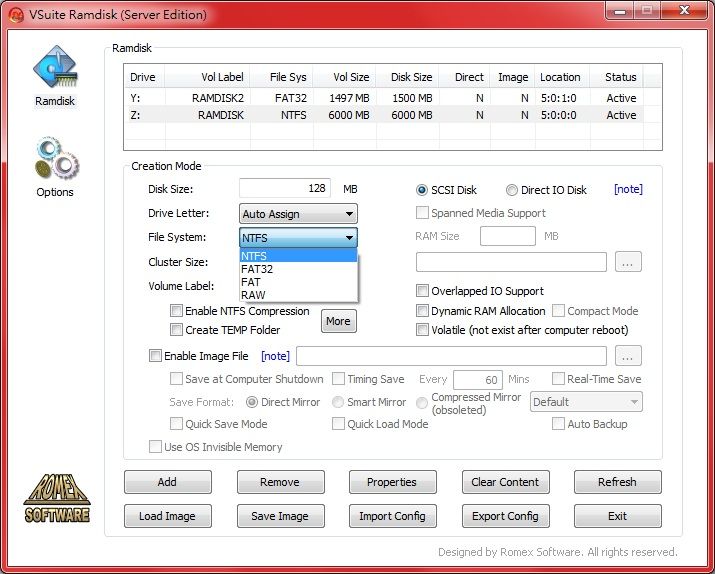Click the Disk Size column header
The image size is (715, 574).
pyautogui.click(x=408, y=77)
